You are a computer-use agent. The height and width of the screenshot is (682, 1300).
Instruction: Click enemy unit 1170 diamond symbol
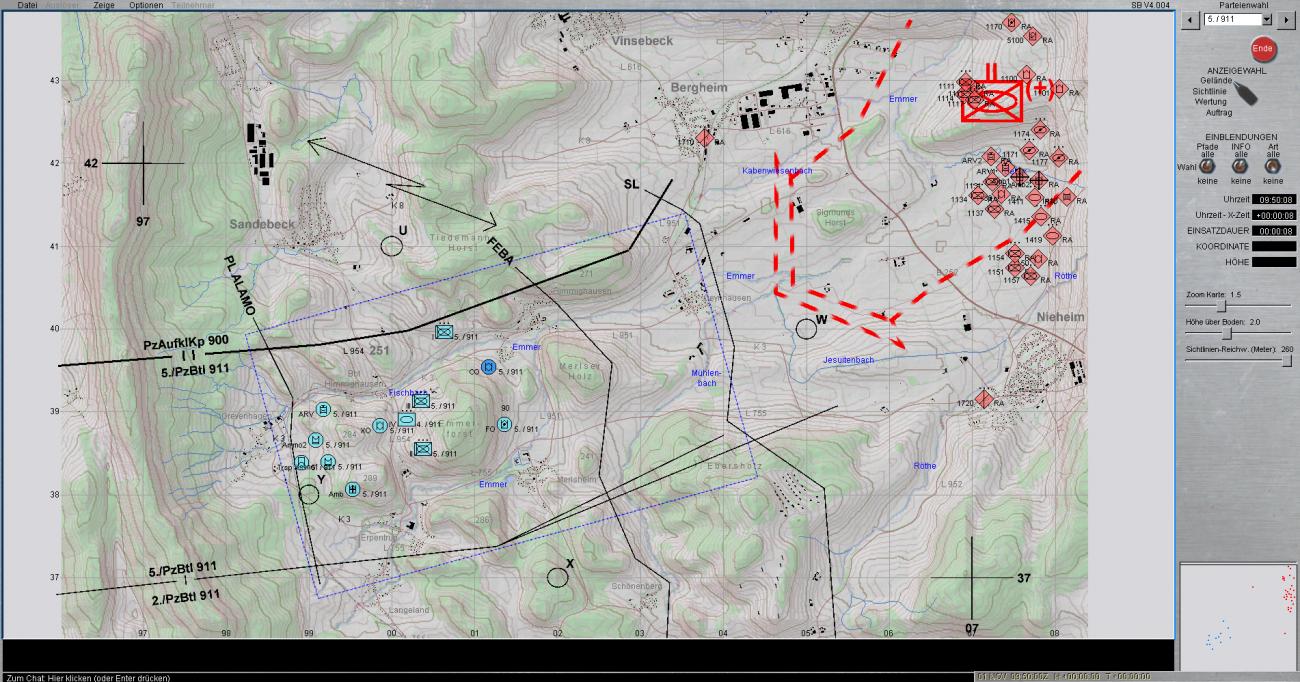(x=1012, y=22)
